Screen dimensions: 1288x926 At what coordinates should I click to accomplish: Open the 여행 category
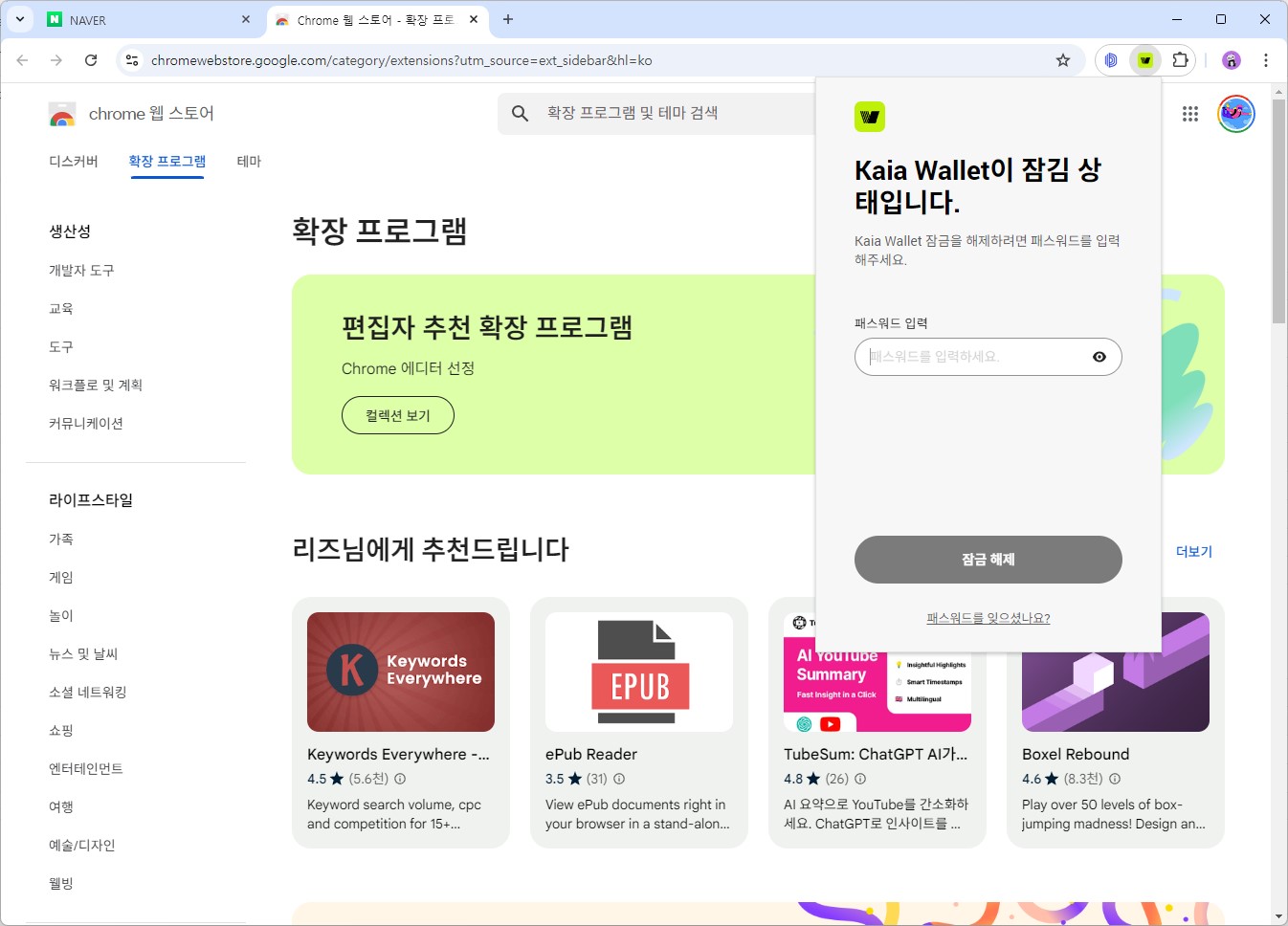[61, 807]
